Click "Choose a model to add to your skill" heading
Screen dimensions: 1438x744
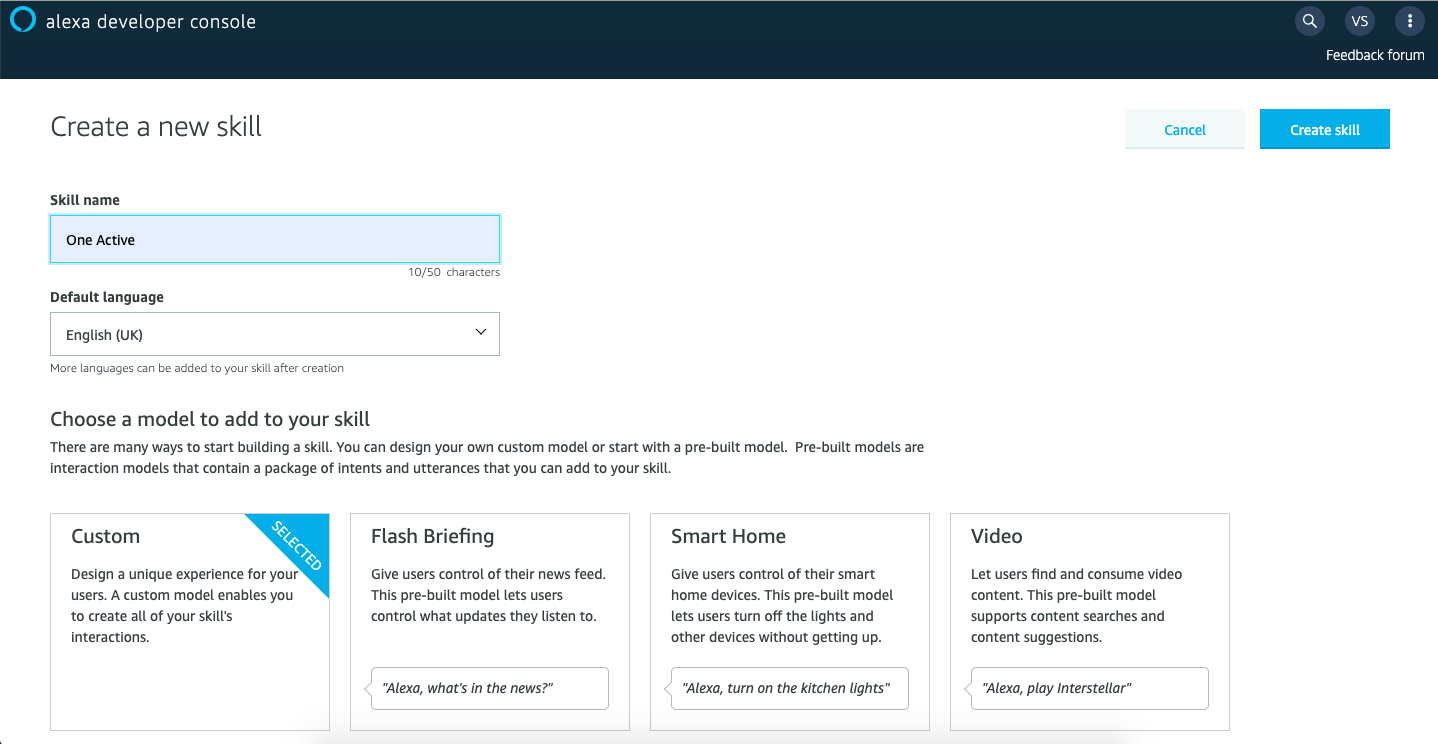click(x=210, y=419)
